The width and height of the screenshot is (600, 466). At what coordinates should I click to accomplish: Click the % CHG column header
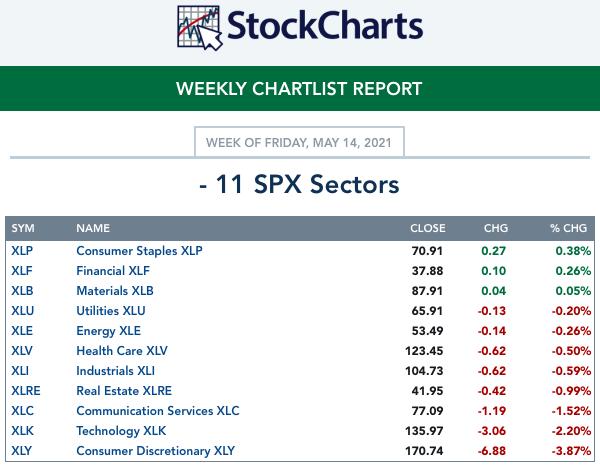[x=568, y=228]
